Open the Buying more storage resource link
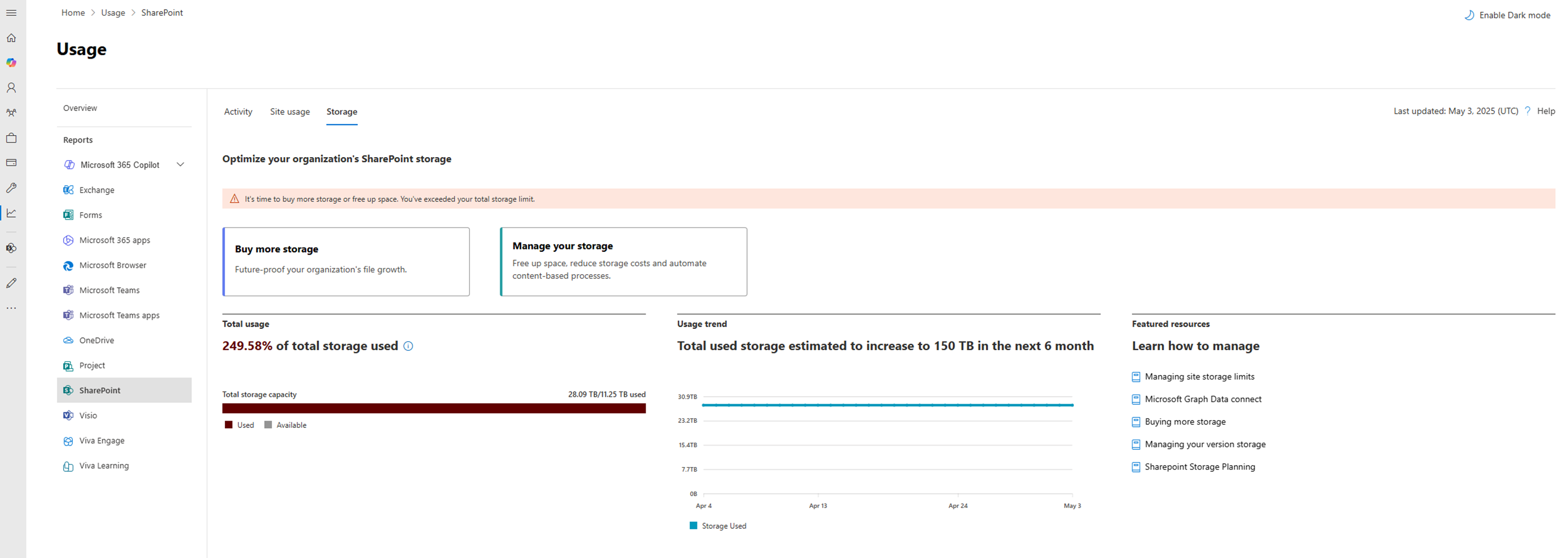 click(1185, 422)
